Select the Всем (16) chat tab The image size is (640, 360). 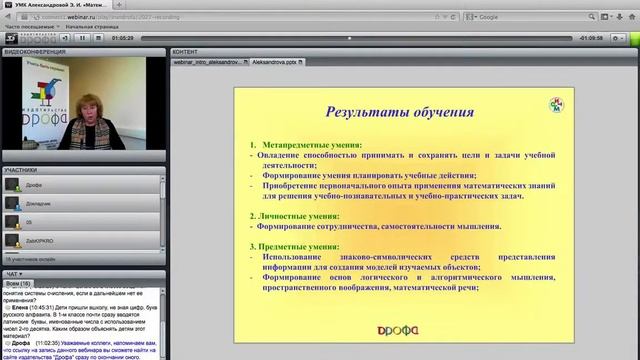(18, 283)
